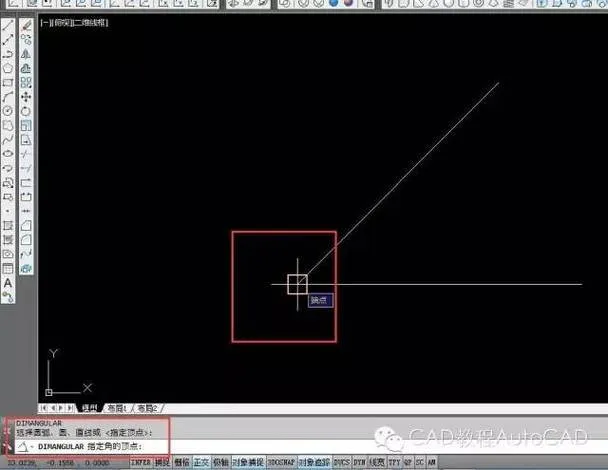
Task: Open the Gradient fill tool
Action: point(8,240)
